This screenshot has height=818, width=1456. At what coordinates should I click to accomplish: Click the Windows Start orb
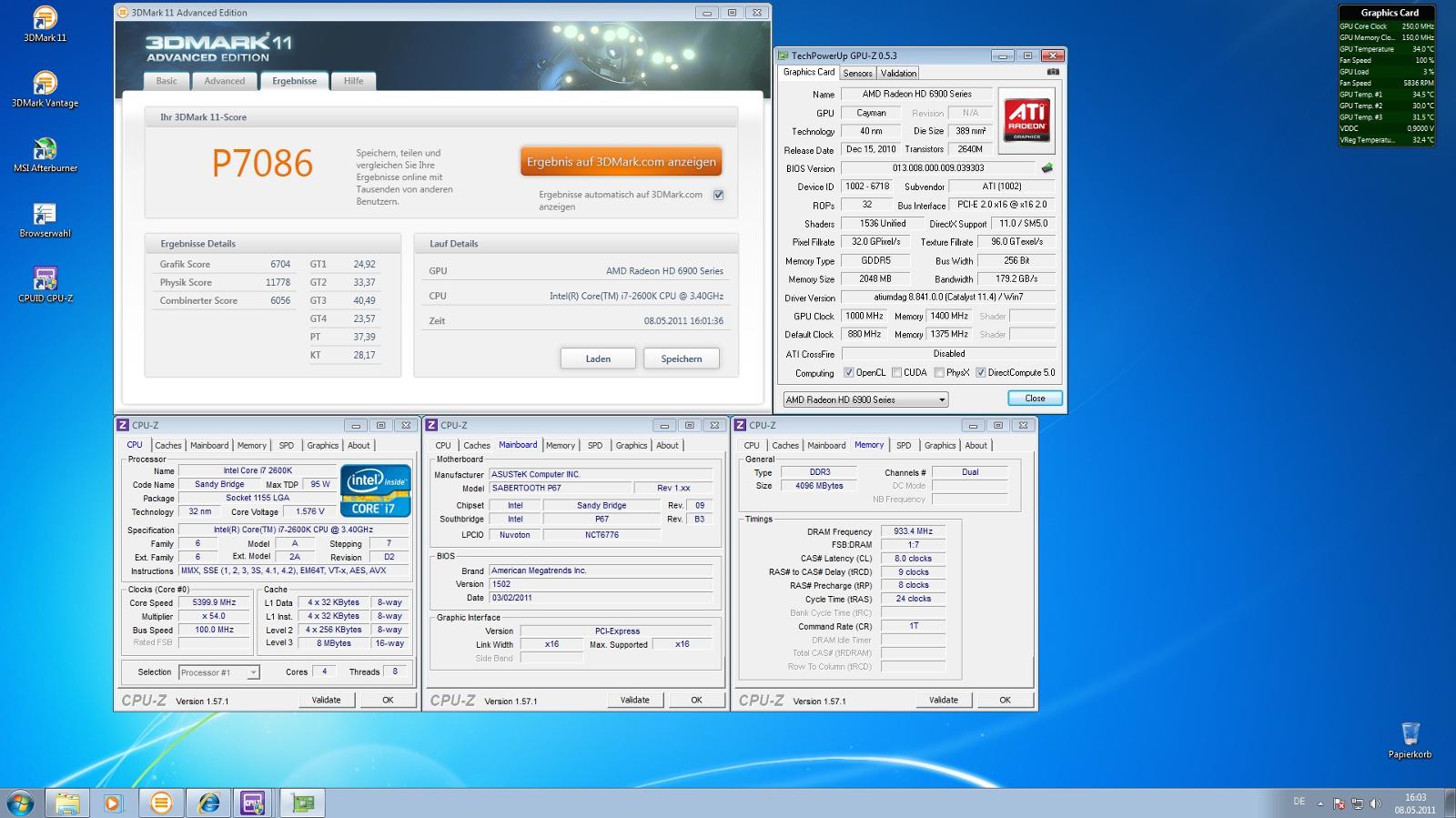click(x=20, y=803)
